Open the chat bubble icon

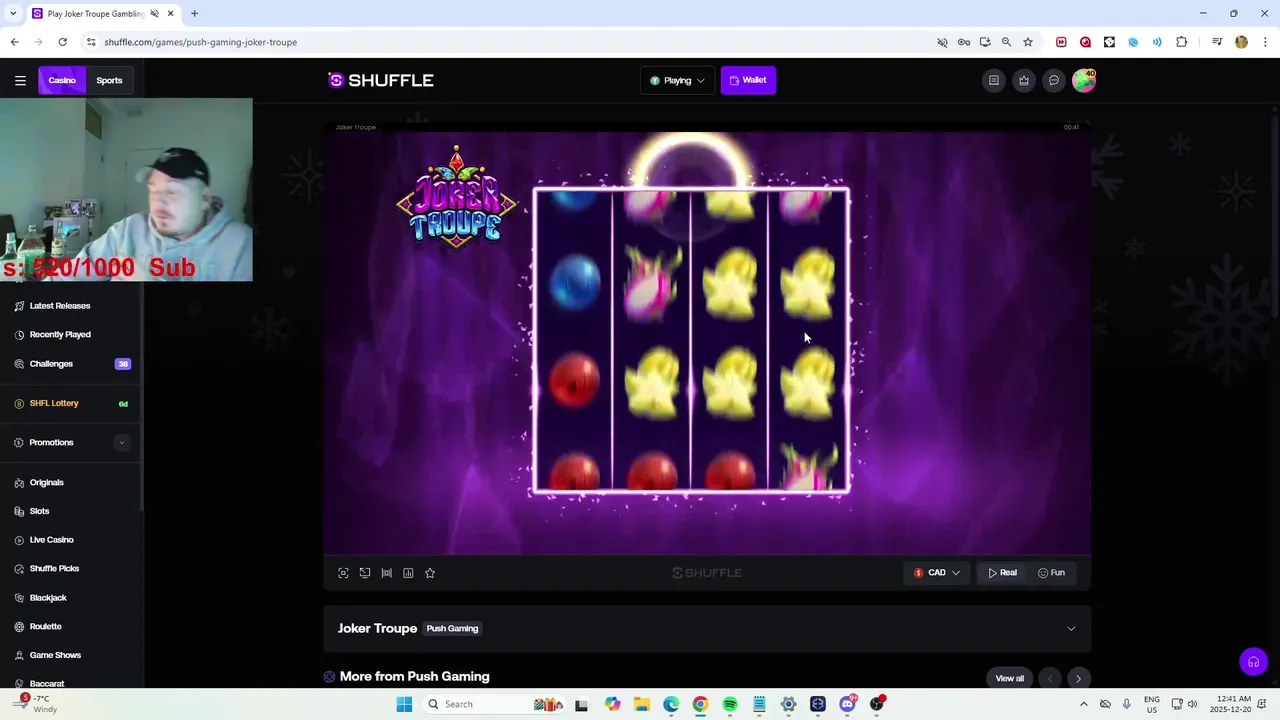click(x=1053, y=80)
